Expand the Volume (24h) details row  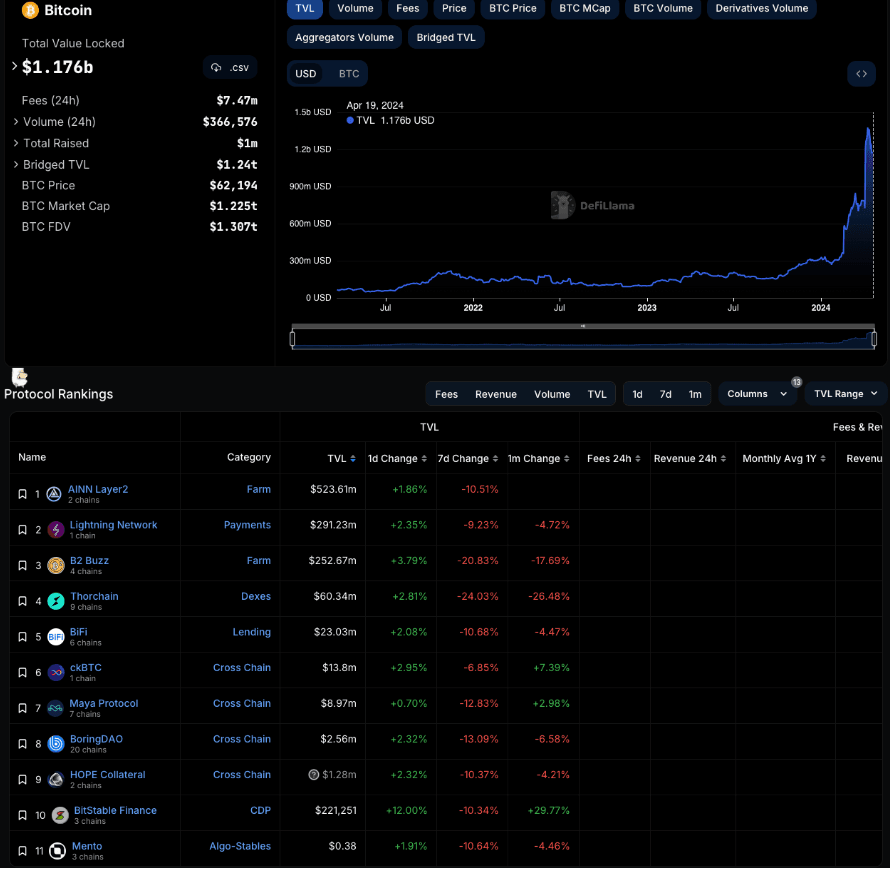[x=15, y=122]
